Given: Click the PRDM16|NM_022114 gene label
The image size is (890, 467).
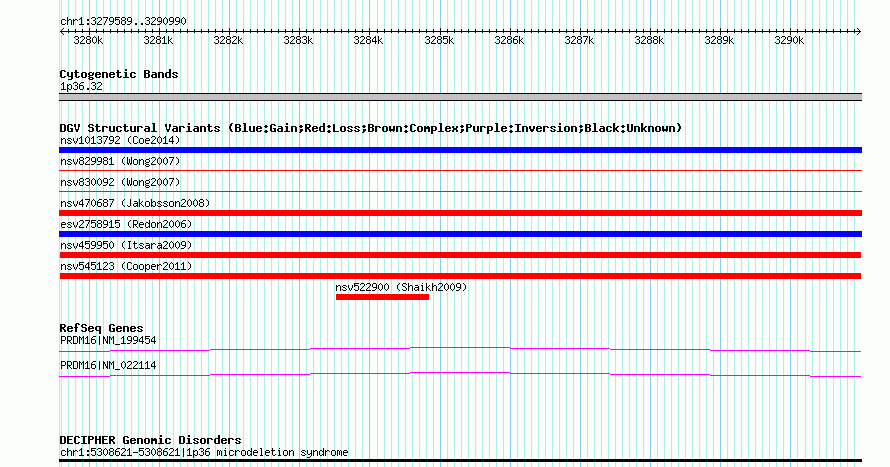Looking at the screenshot, I should 108,365.
